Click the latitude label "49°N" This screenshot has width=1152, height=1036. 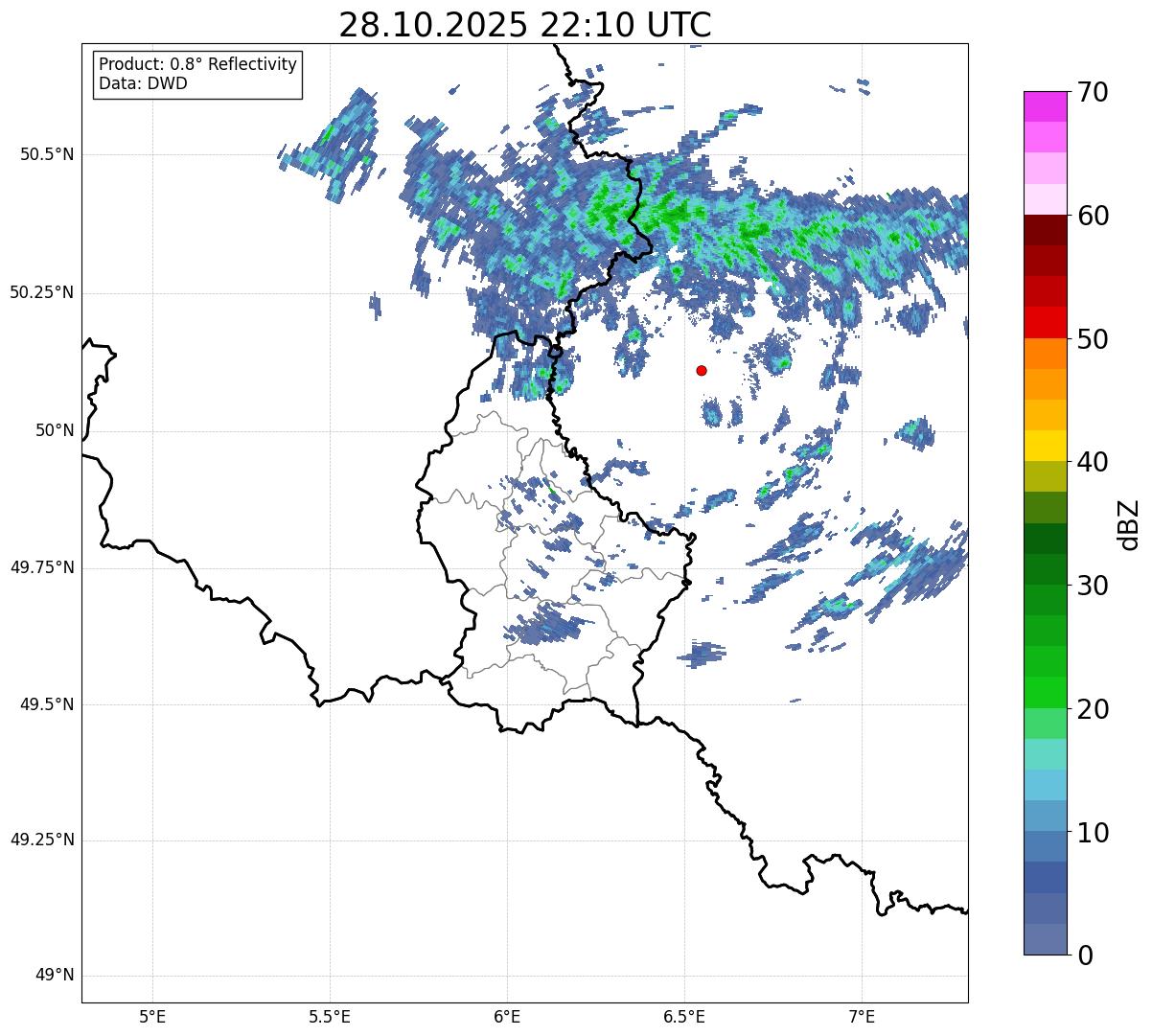[55, 976]
